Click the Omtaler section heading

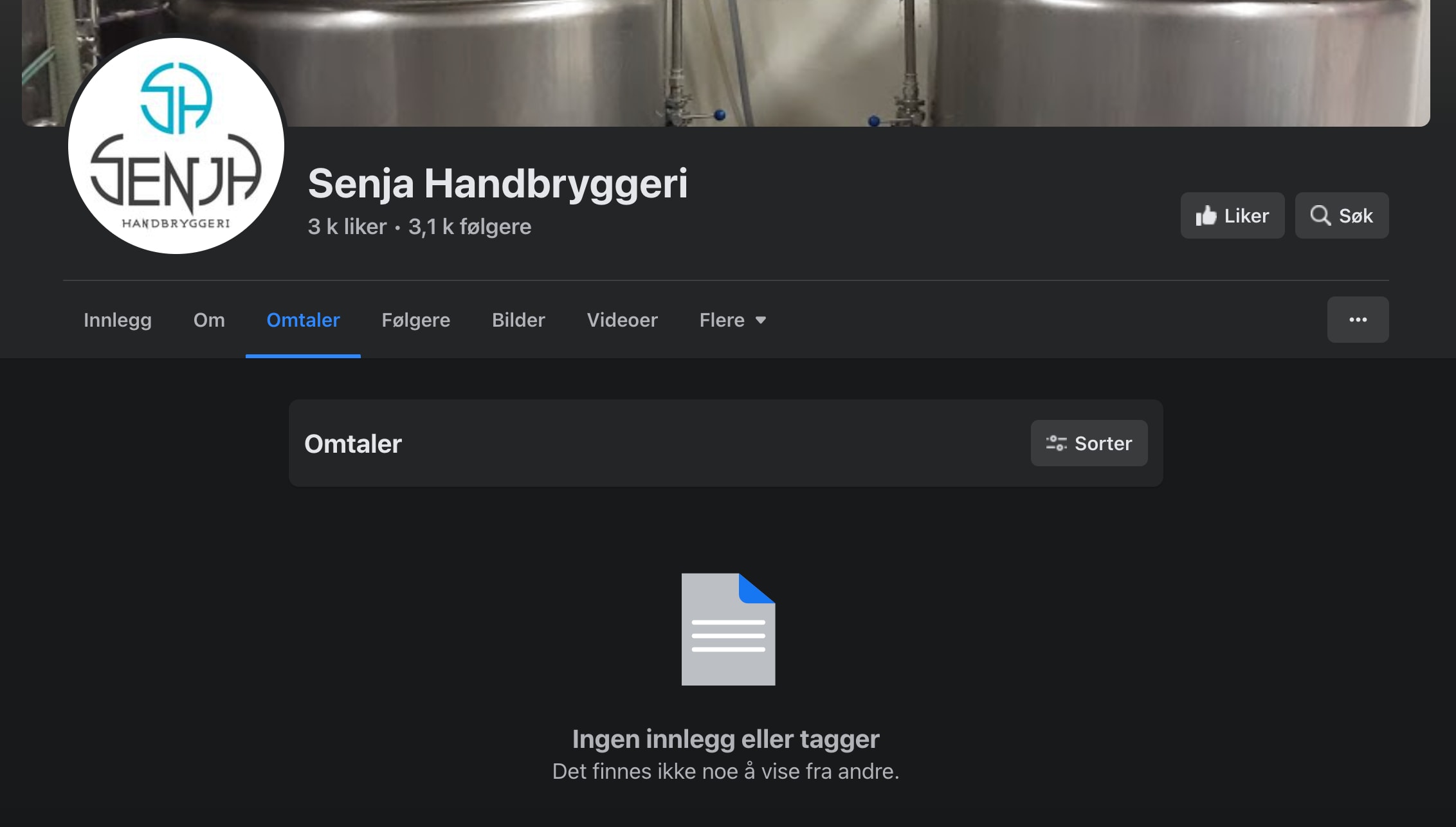click(x=353, y=444)
